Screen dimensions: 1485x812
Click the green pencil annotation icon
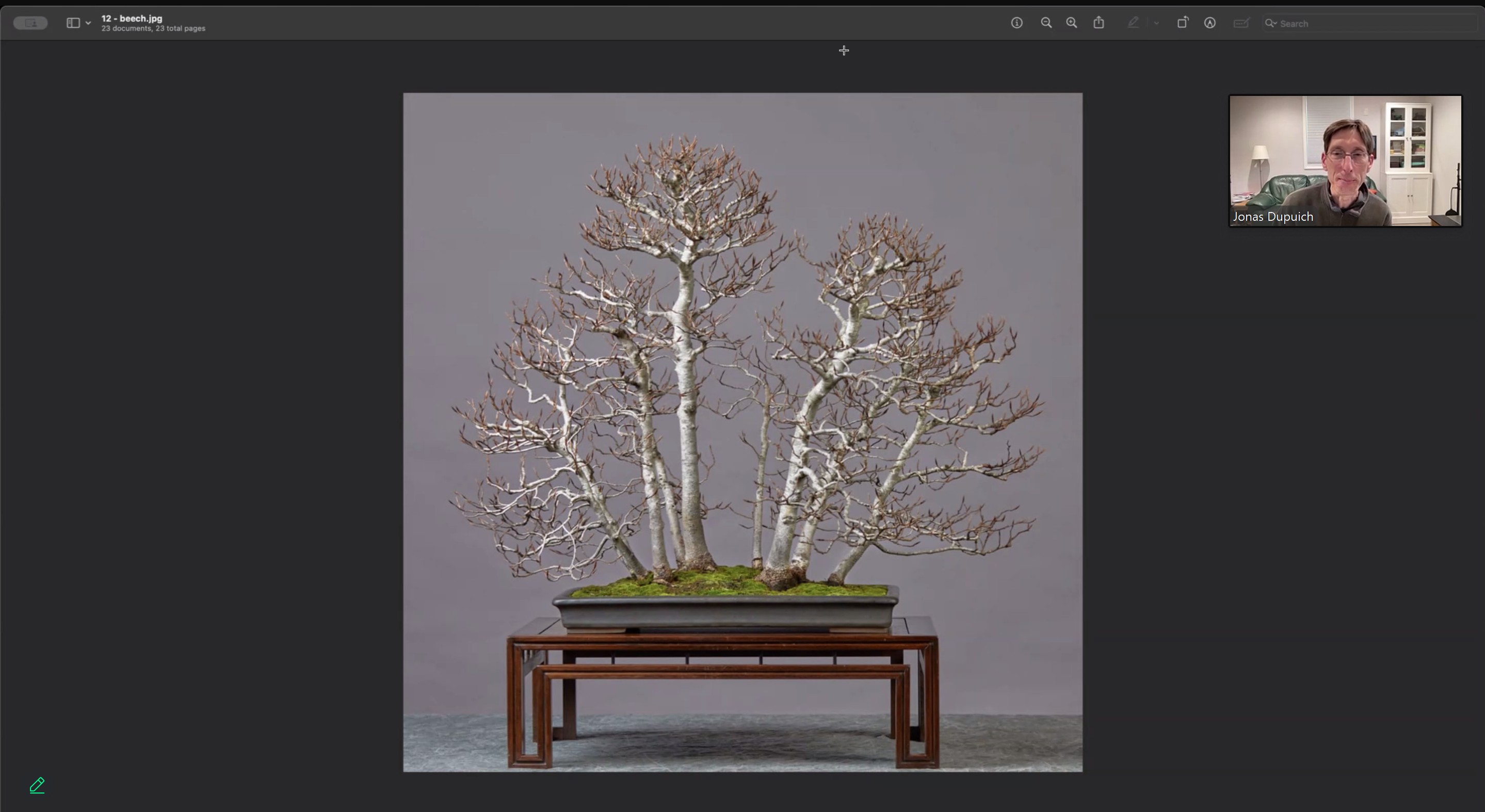coord(37,785)
